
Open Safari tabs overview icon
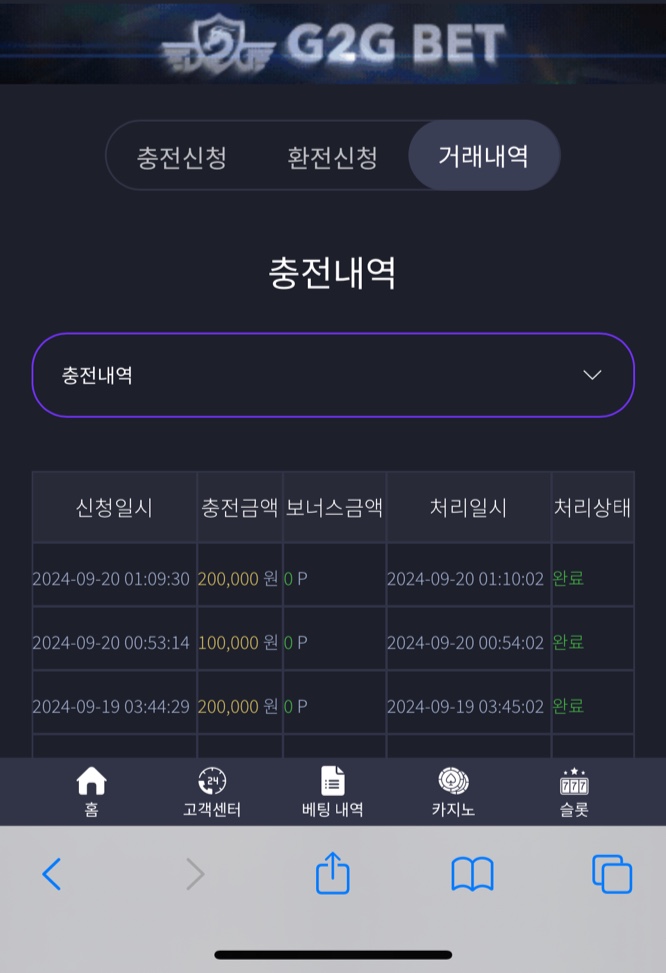pyautogui.click(x=612, y=874)
